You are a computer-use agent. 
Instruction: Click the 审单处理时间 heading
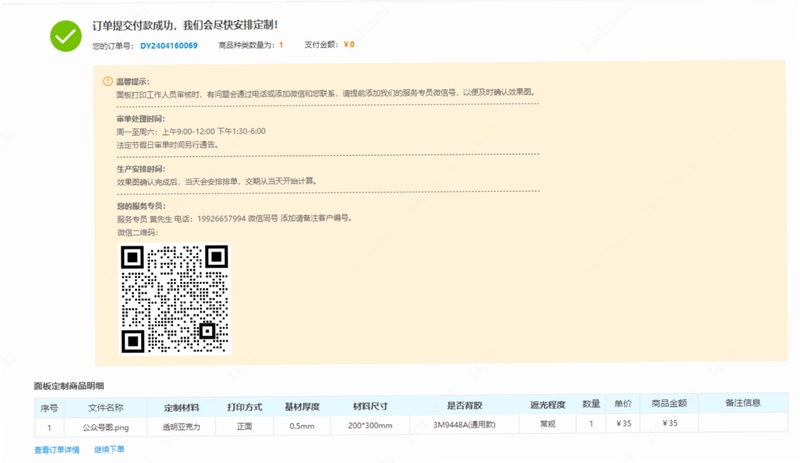140,119
